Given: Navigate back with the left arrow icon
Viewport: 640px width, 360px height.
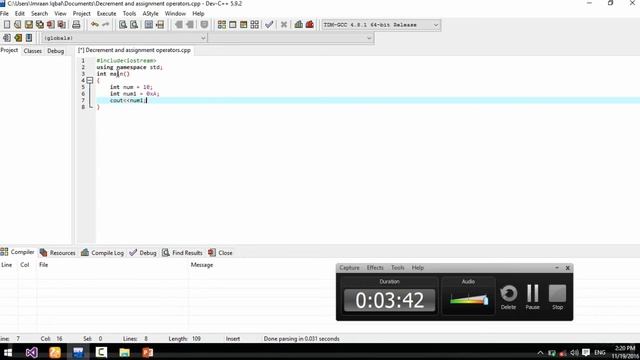Looking at the screenshot, I should (x=179, y=25).
